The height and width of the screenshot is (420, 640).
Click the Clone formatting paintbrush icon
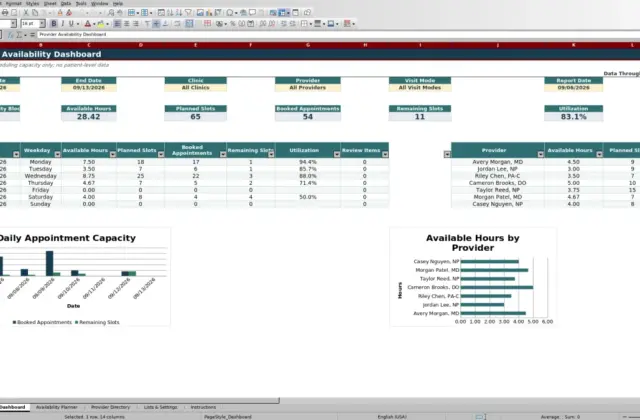pos(60,13)
